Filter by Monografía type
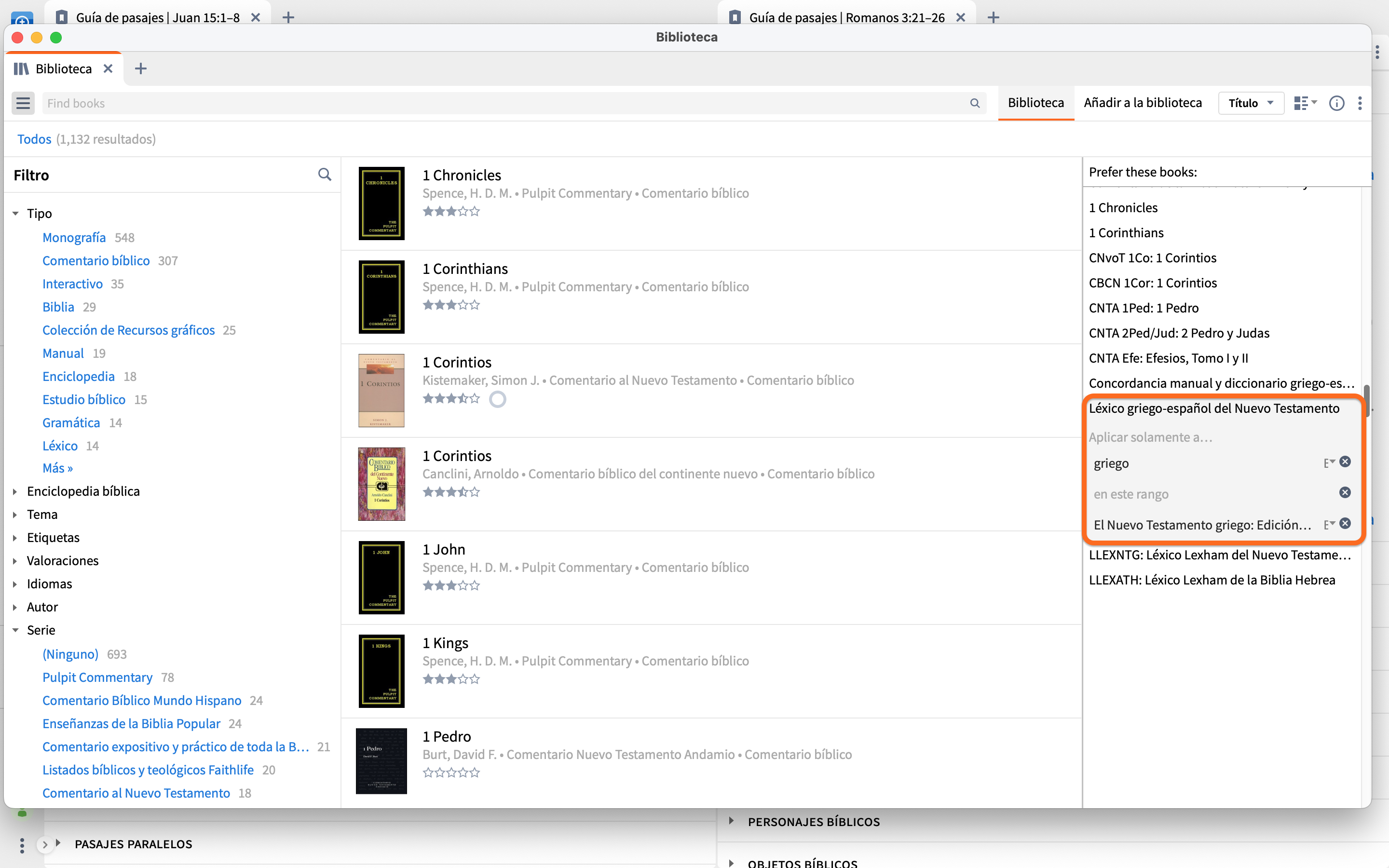This screenshot has width=1389, height=868. pos(74,237)
